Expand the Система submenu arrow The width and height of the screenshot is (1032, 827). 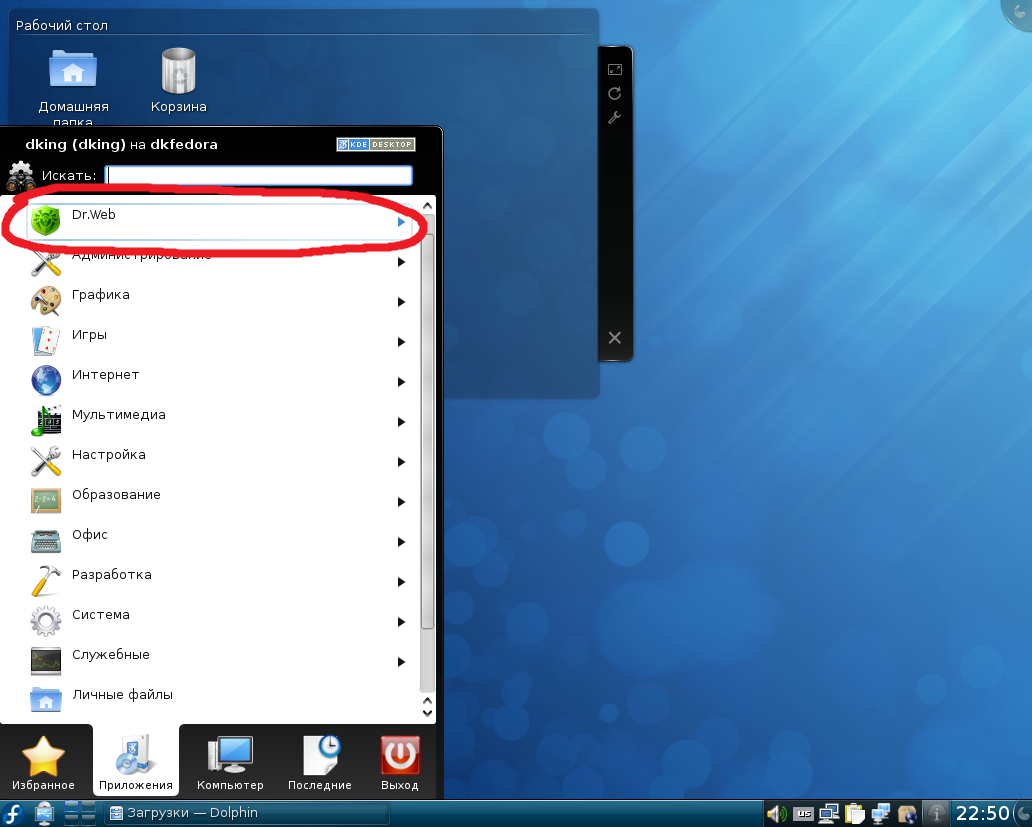click(x=401, y=622)
